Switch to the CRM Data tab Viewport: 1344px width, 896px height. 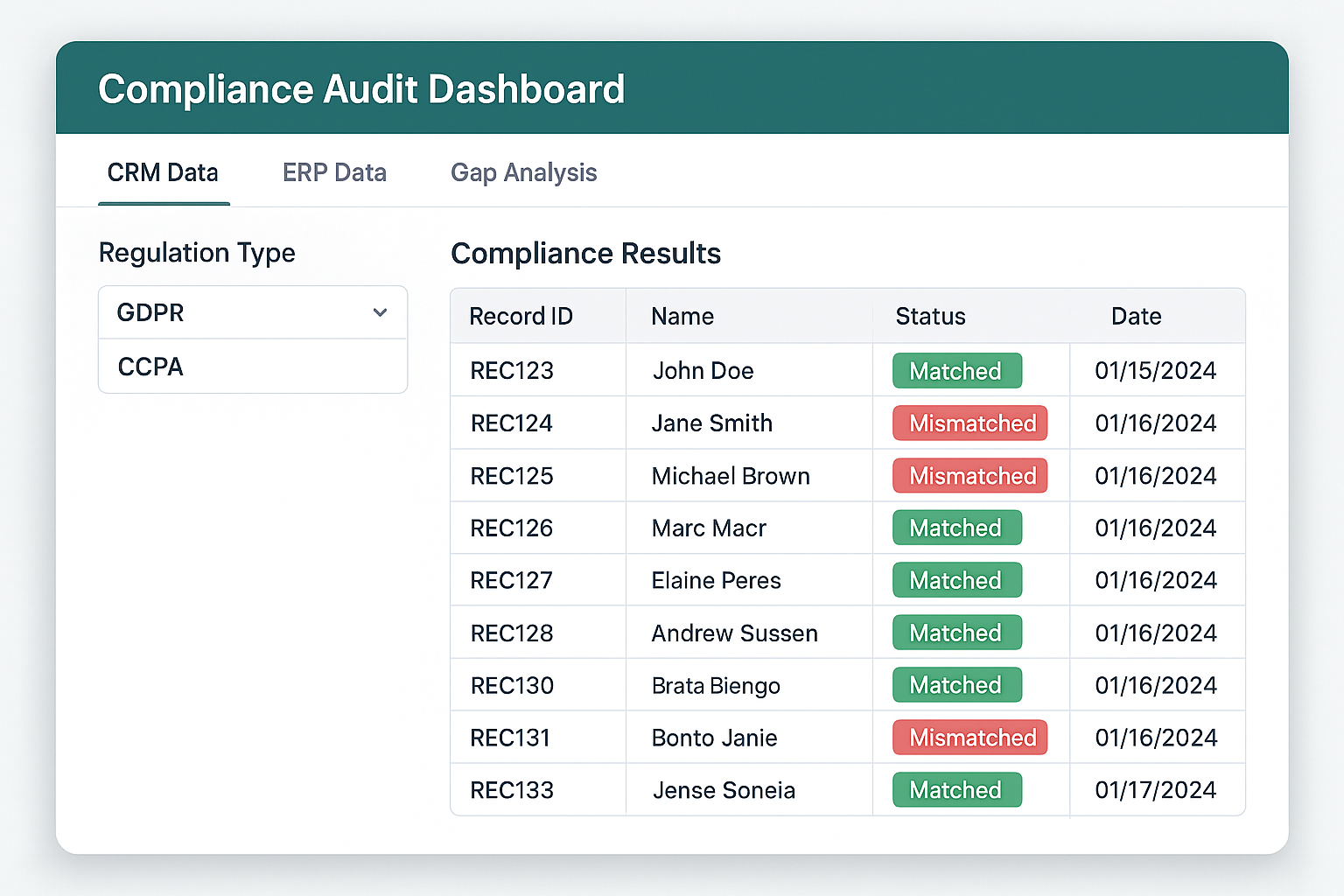pos(163,173)
